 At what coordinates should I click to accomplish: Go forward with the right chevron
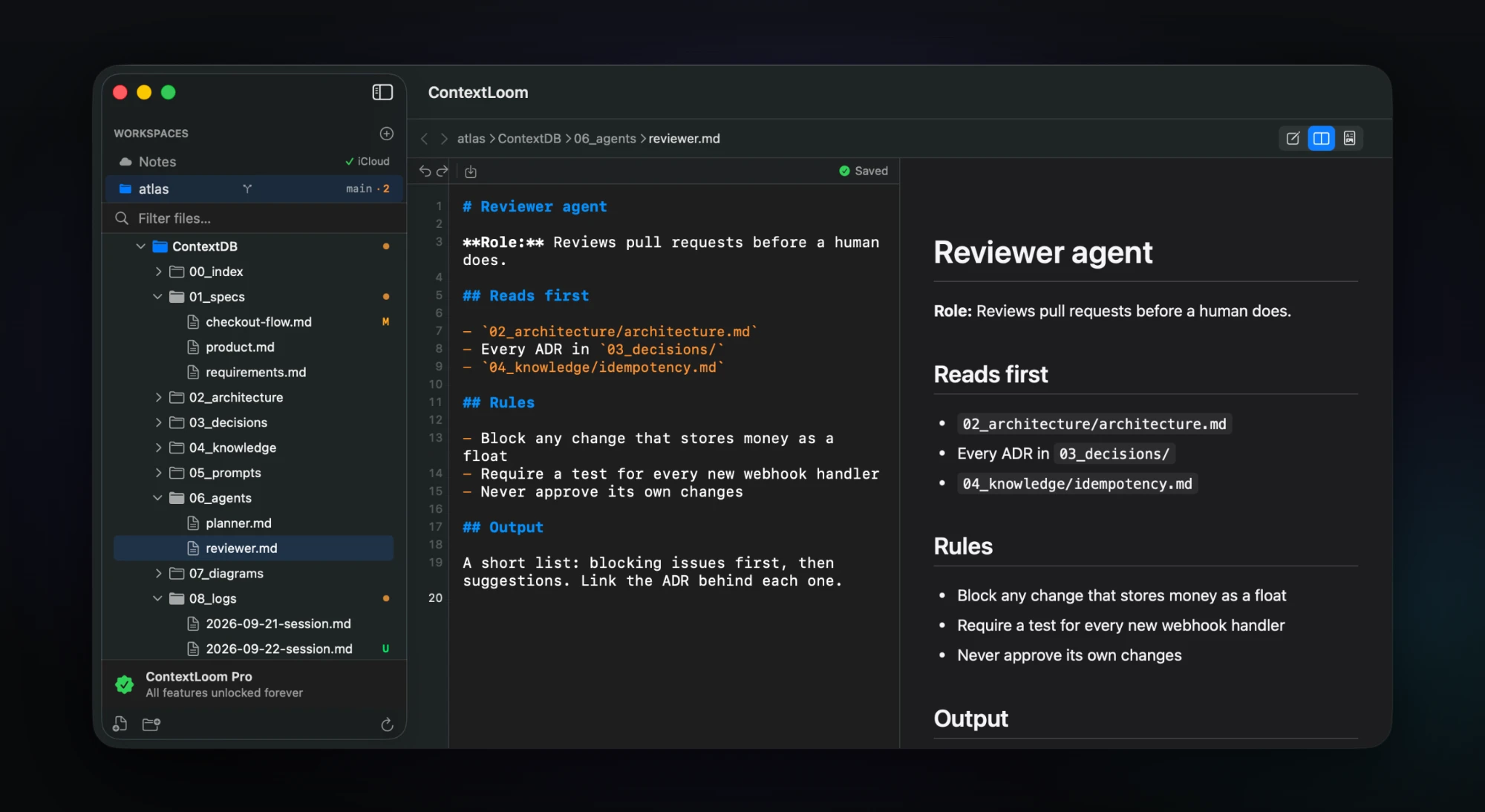[444, 139]
